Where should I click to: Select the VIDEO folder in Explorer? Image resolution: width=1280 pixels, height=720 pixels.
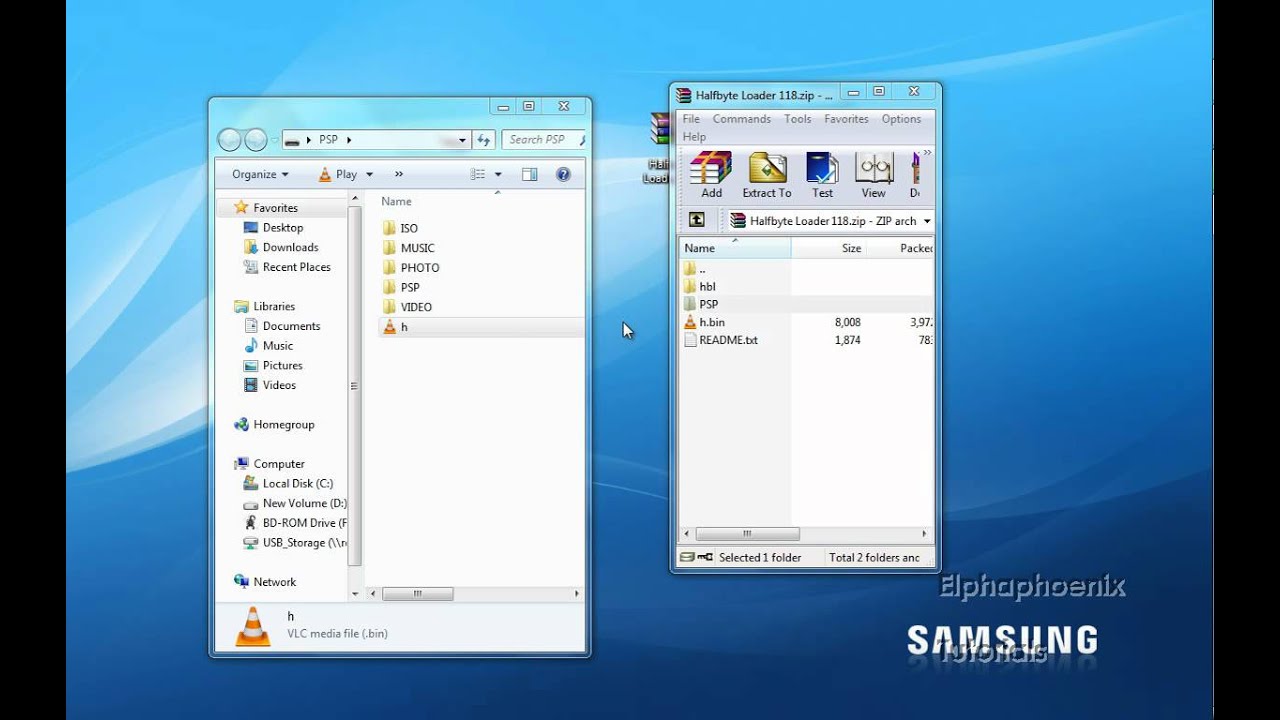click(x=407, y=307)
